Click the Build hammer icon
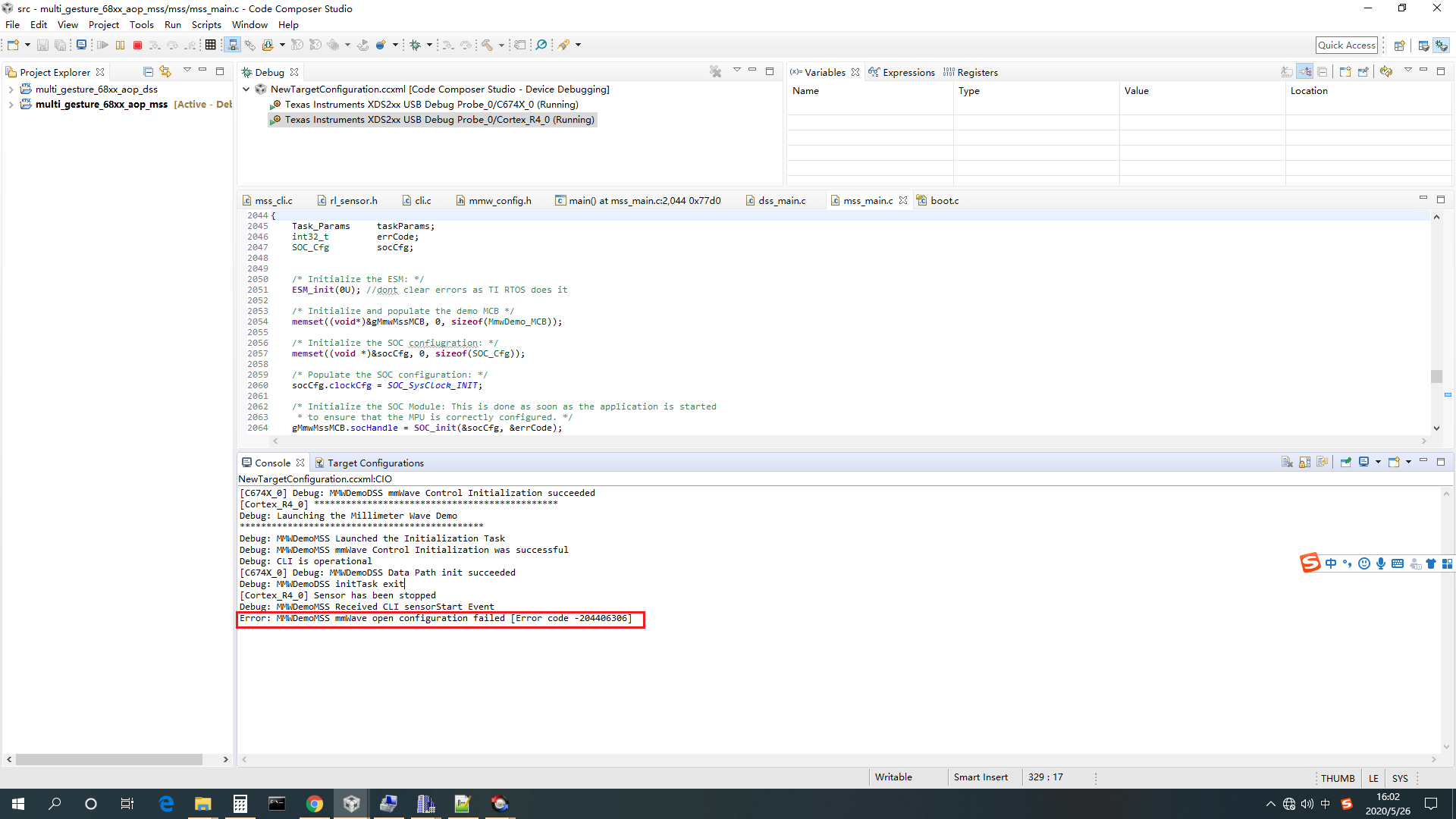The width and height of the screenshot is (1456, 819). tap(487, 45)
